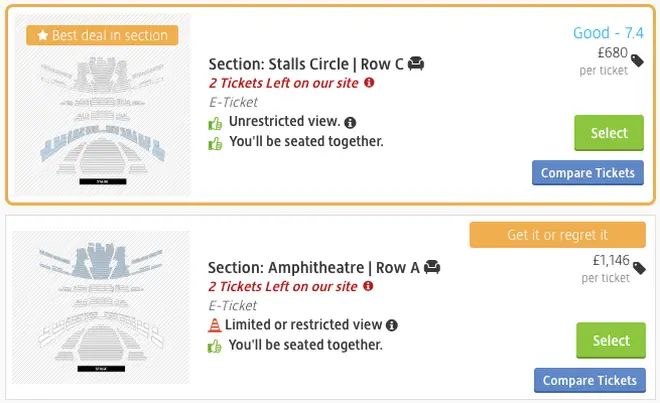Click thumbs up icon beside Unrestricted view
The height and width of the screenshot is (403, 660).
[x=215, y=123]
